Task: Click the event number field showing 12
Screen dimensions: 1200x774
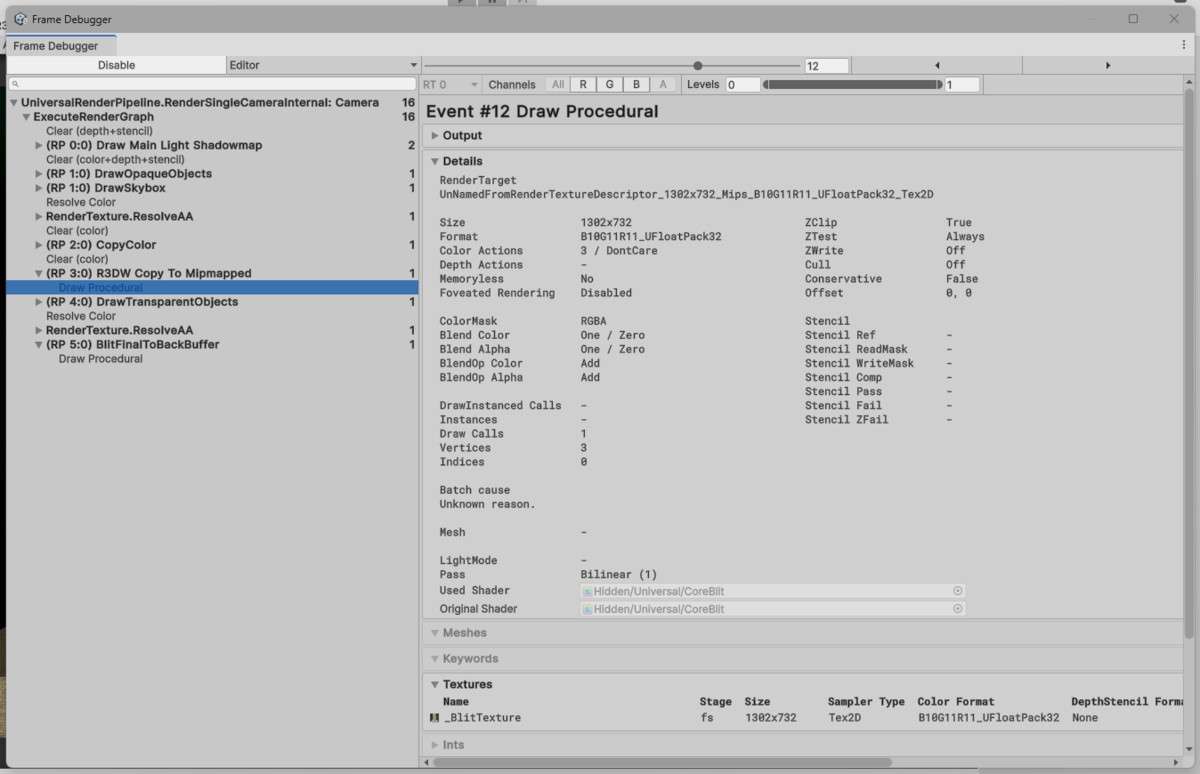Action: (x=826, y=65)
